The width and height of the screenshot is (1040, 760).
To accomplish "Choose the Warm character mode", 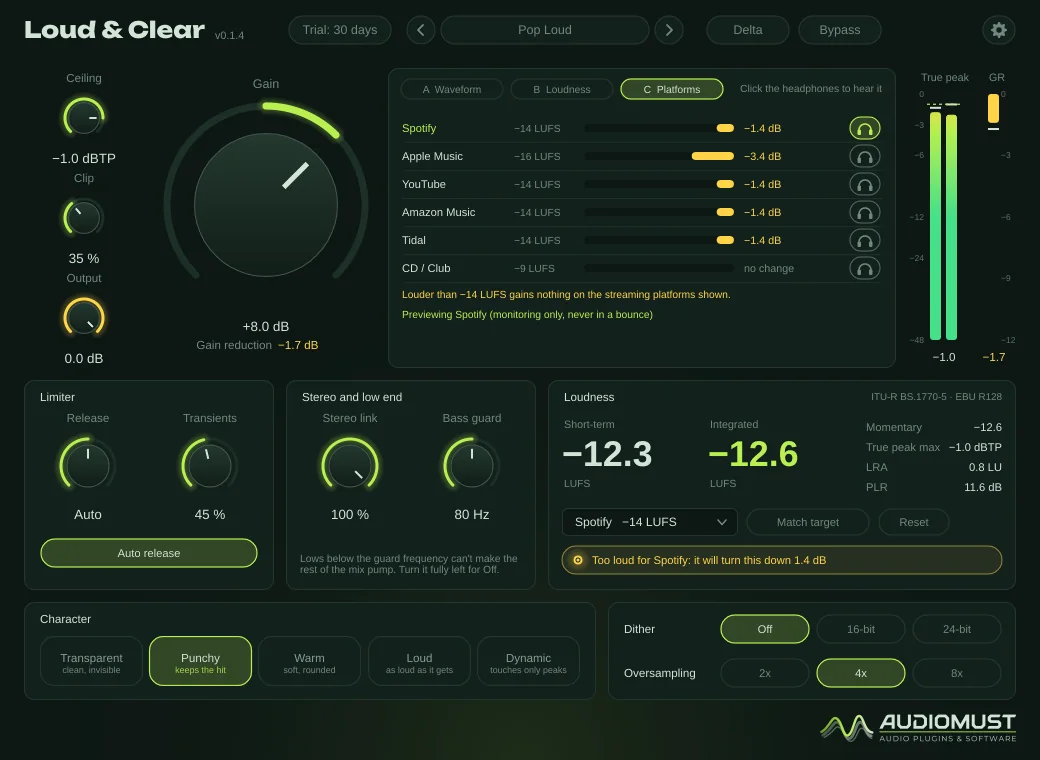I will (310, 661).
